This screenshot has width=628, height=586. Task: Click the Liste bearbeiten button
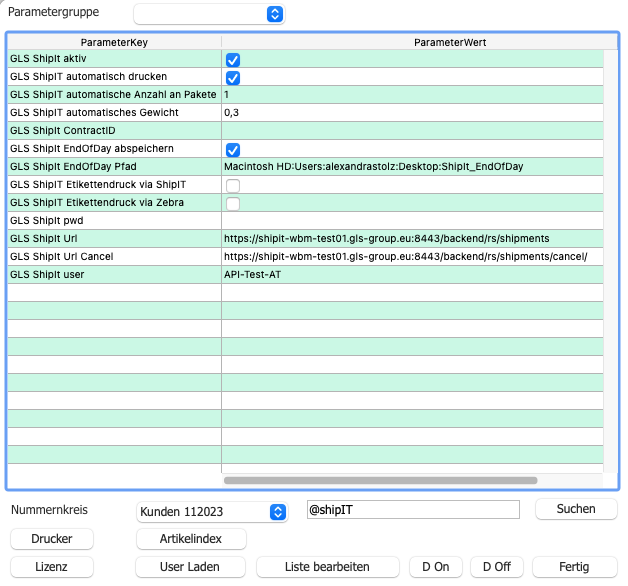click(x=327, y=567)
